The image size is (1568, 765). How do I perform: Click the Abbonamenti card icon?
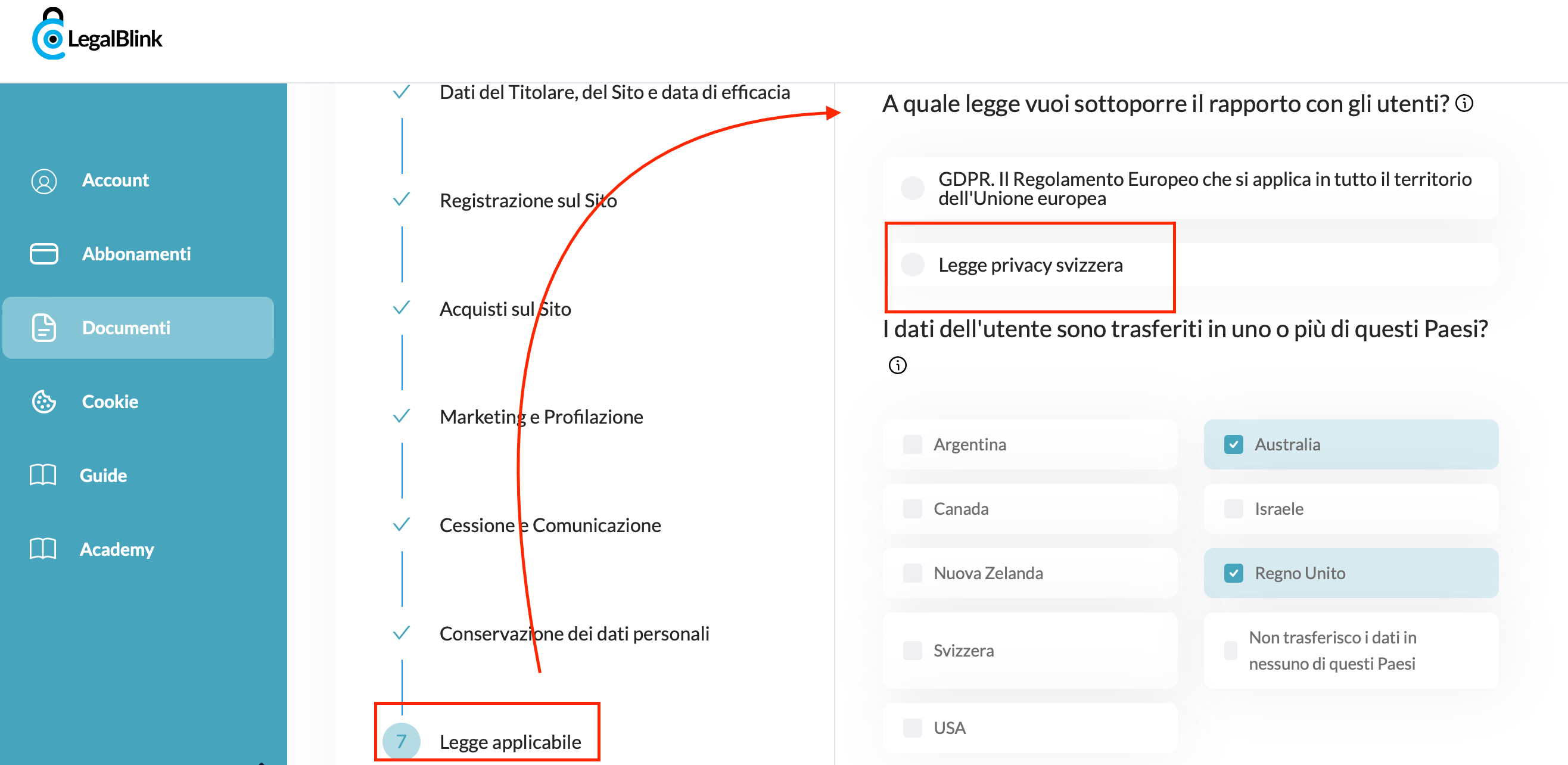point(44,254)
